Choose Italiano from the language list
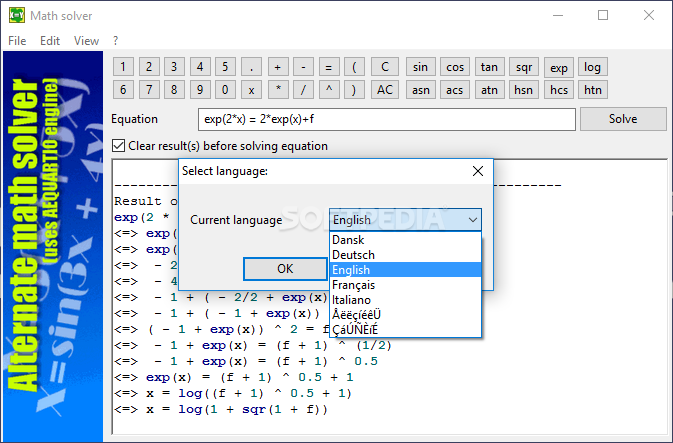Screen dimensions: 673x443 406,300
